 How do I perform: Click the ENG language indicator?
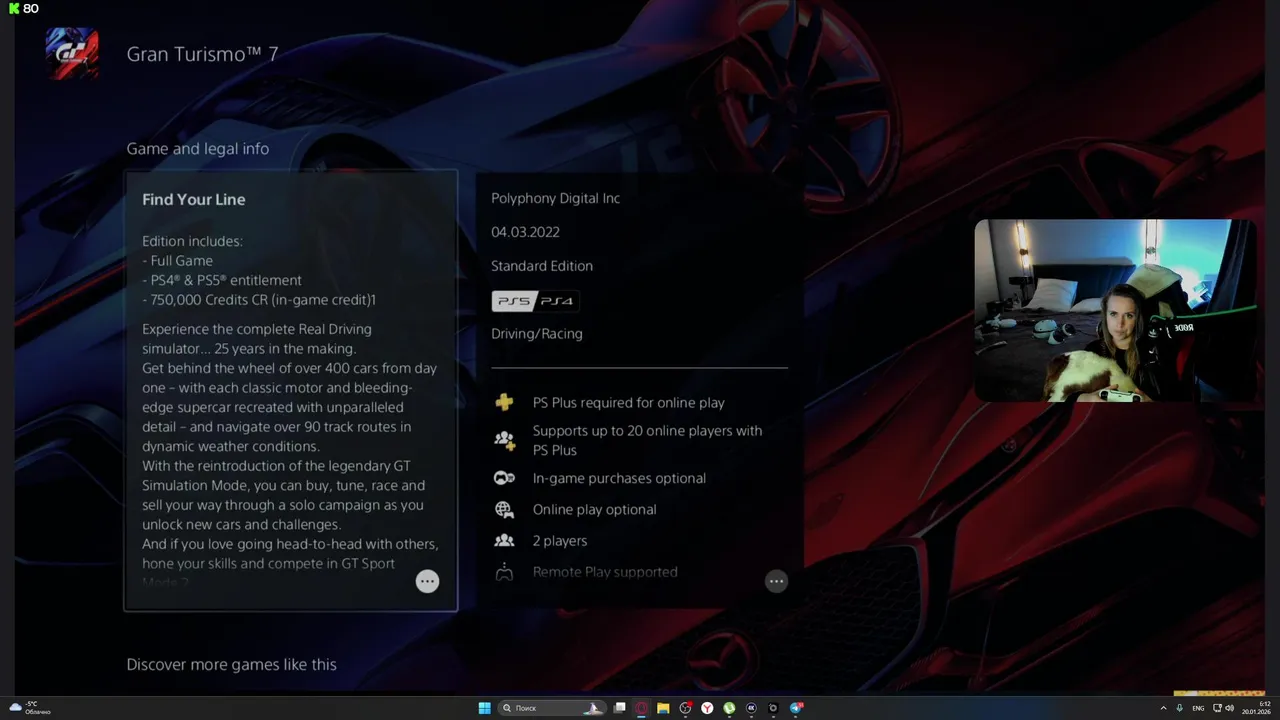pyautogui.click(x=1198, y=708)
